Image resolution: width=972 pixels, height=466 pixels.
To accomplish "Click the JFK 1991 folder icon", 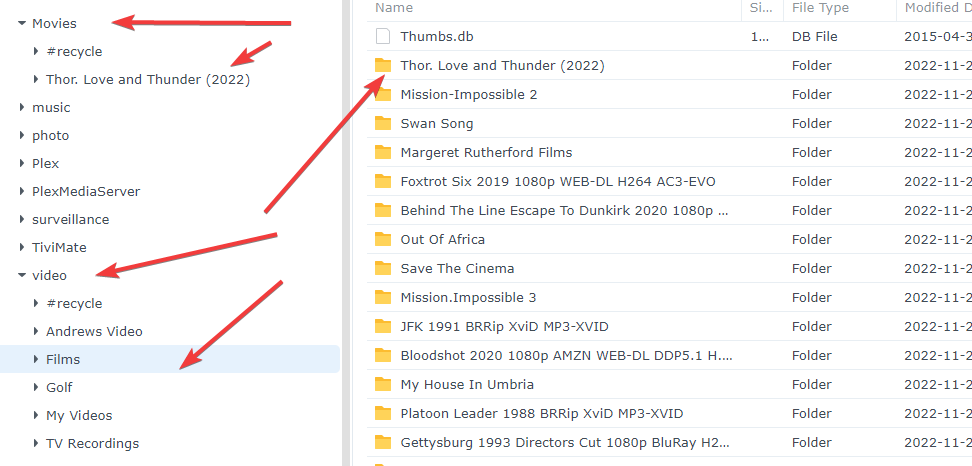I will (383, 326).
